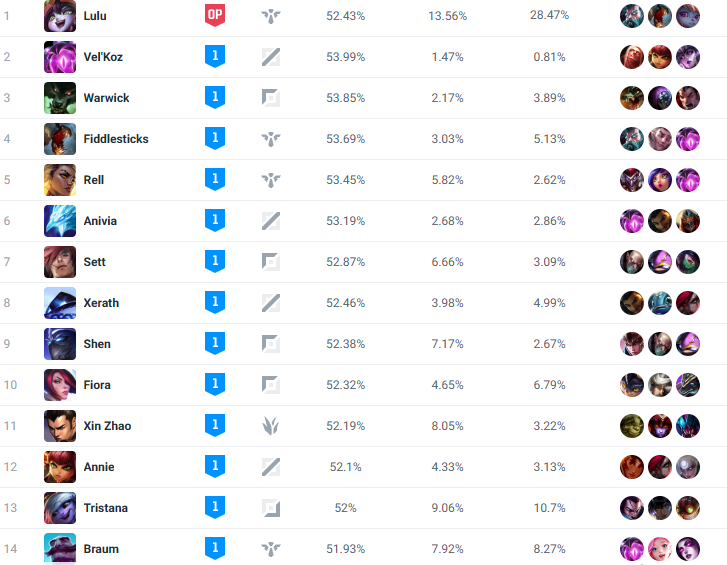Click Xin Zhao's jungle role icon

pyautogui.click(x=271, y=426)
